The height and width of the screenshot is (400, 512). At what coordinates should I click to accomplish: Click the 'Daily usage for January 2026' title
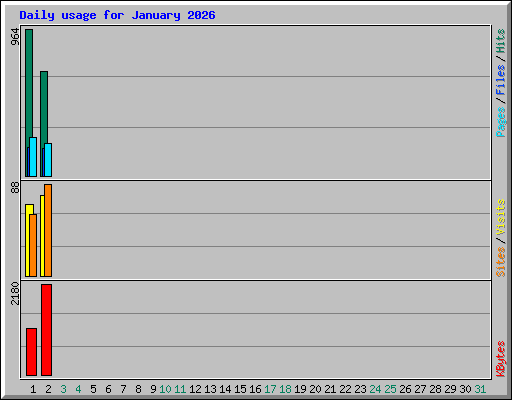click(x=117, y=15)
